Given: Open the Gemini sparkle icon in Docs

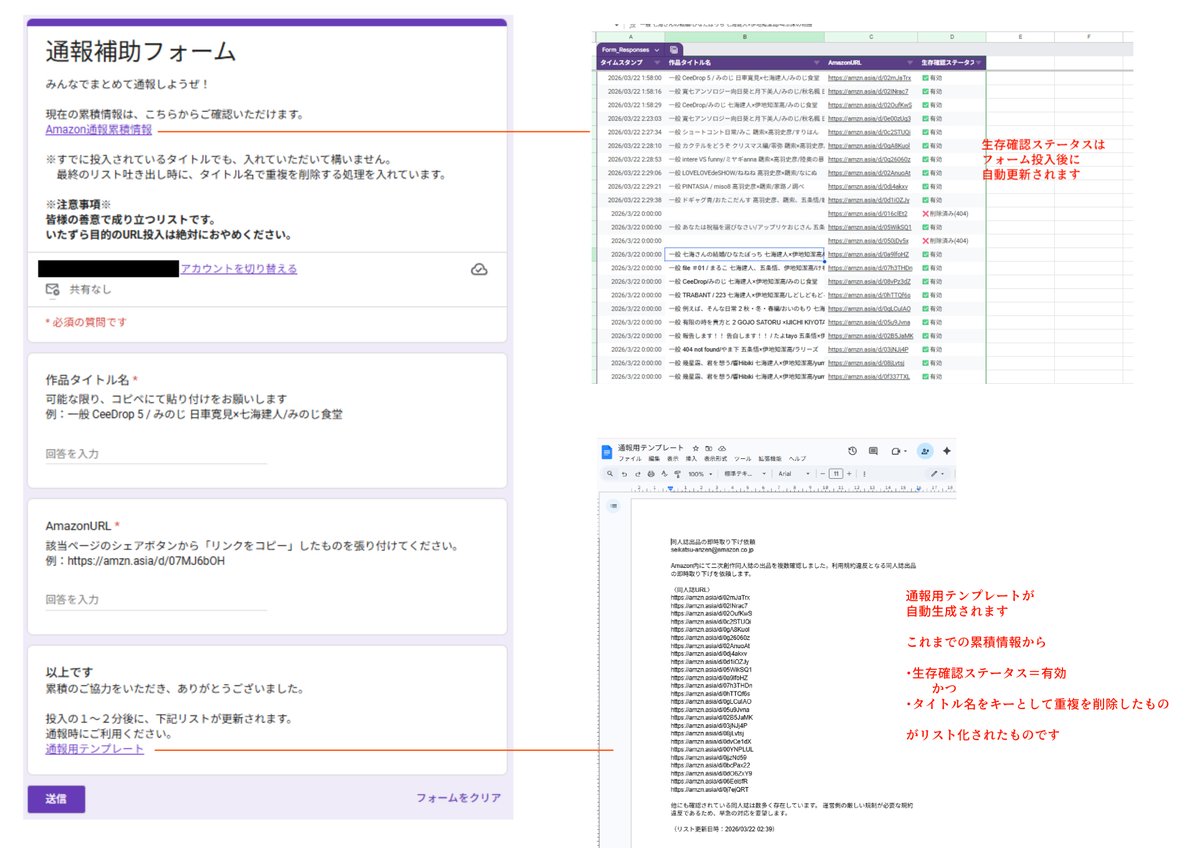Looking at the screenshot, I should tap(947, 451).
